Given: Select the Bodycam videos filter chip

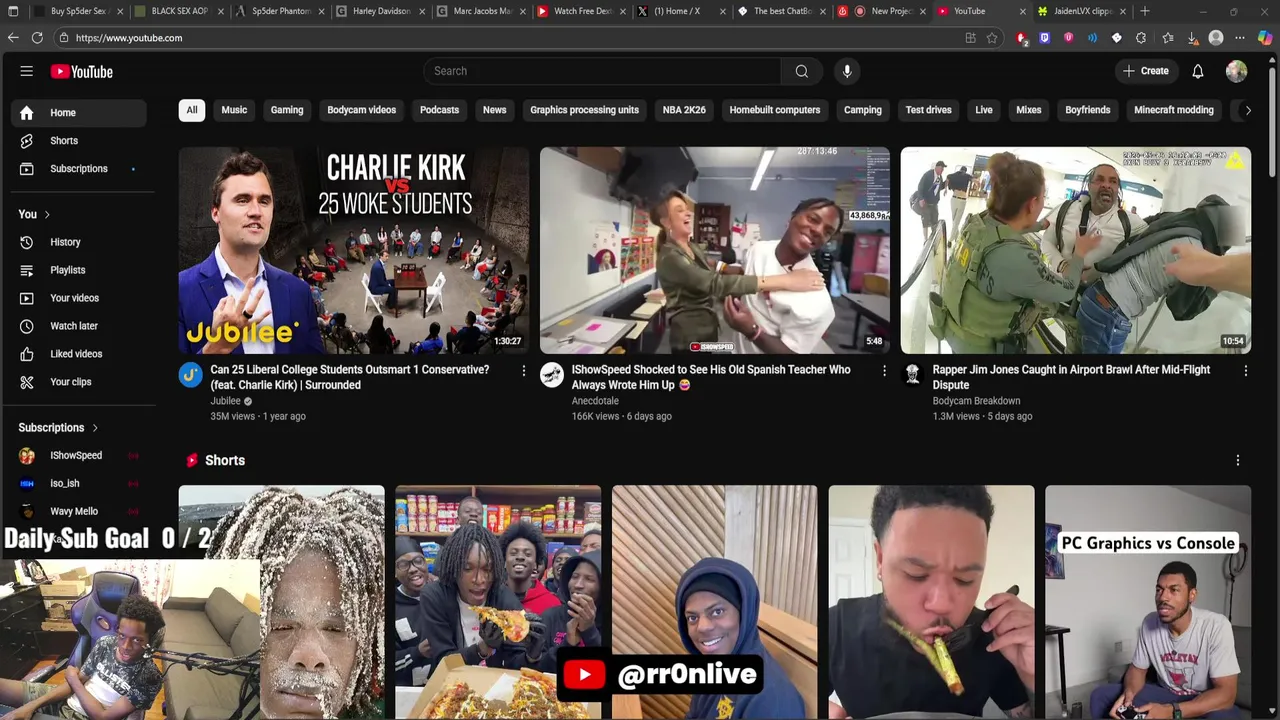Looking at the screenshot, I should coord(361,110).
